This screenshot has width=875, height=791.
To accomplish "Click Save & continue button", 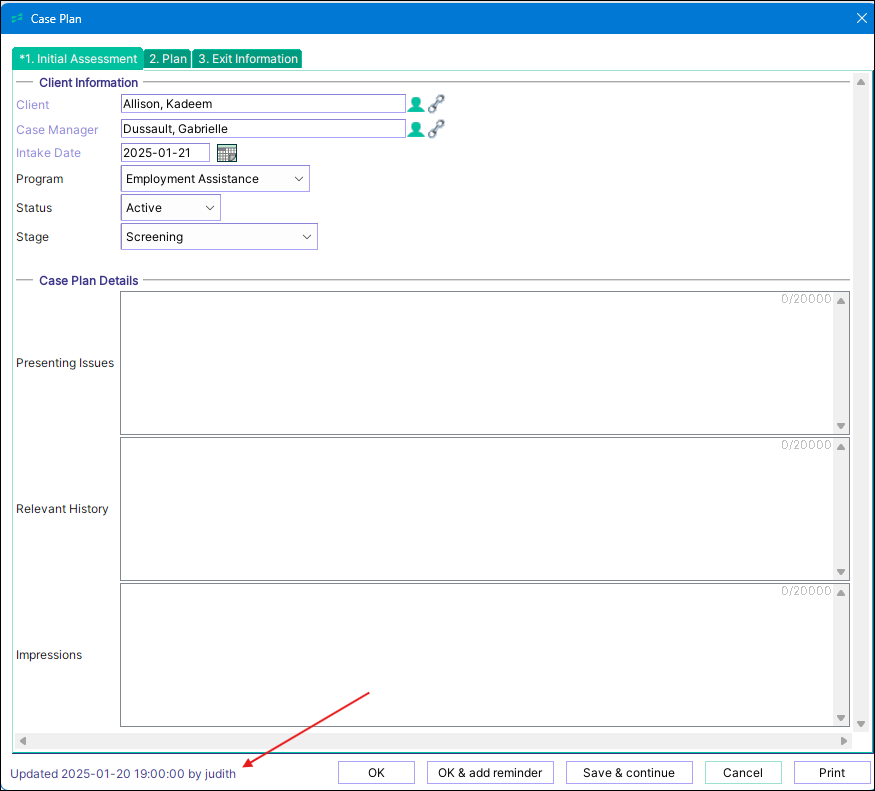I will click(x=629, y=773).
